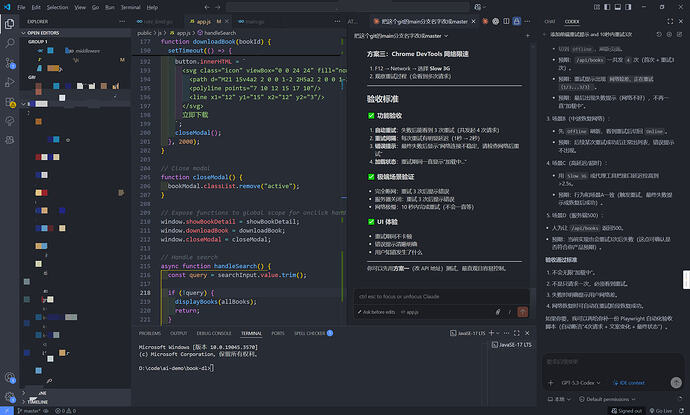Open the Selection menu
The height and width of the screenshot is (415, 690).
(x=57, y=7)
